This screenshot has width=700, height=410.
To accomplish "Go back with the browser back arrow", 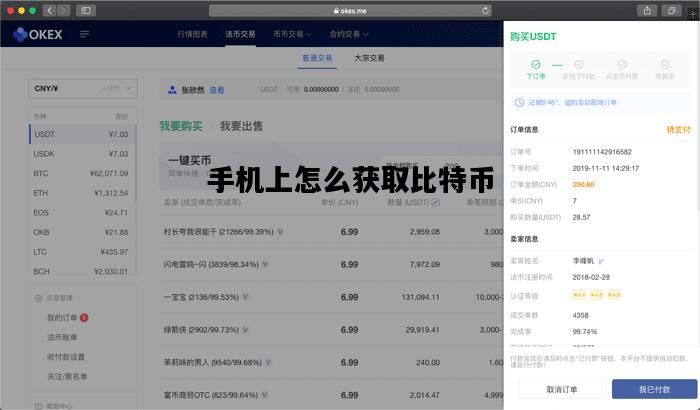I will tap(50, 10).
